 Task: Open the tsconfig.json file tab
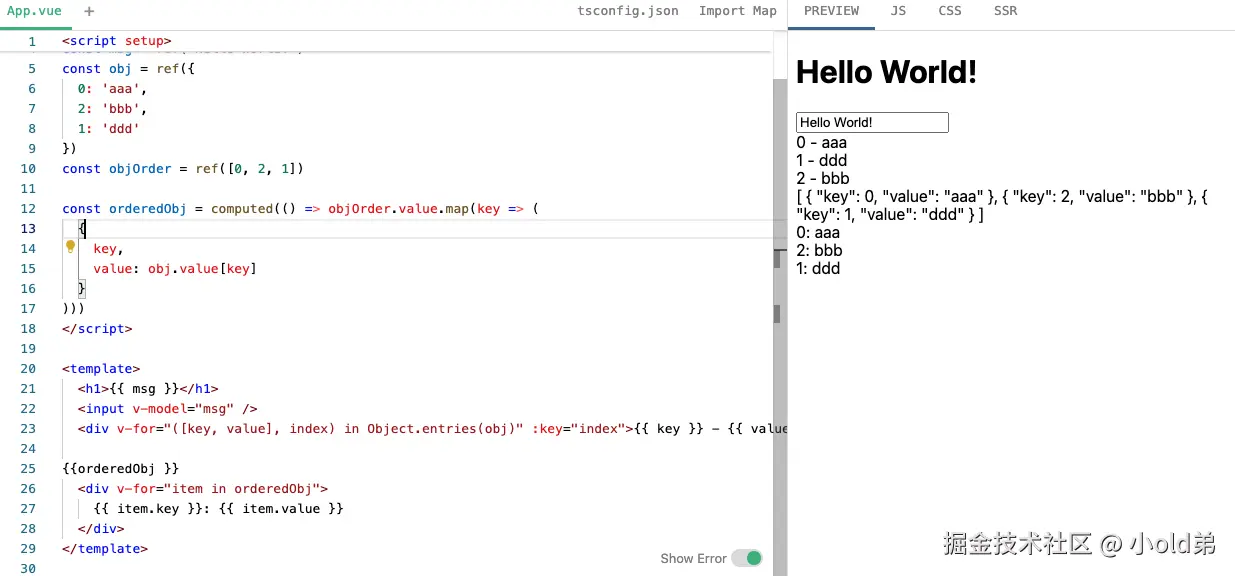point(628,11)
